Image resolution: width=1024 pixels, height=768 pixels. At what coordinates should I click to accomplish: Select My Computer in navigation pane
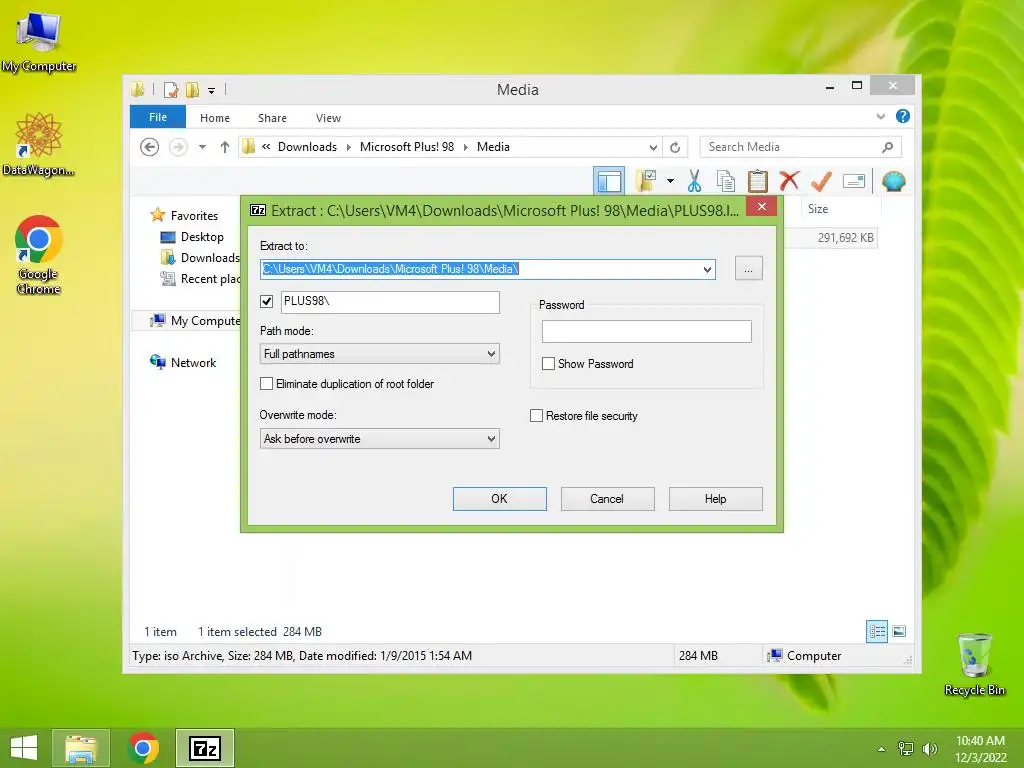click(194, 321)
